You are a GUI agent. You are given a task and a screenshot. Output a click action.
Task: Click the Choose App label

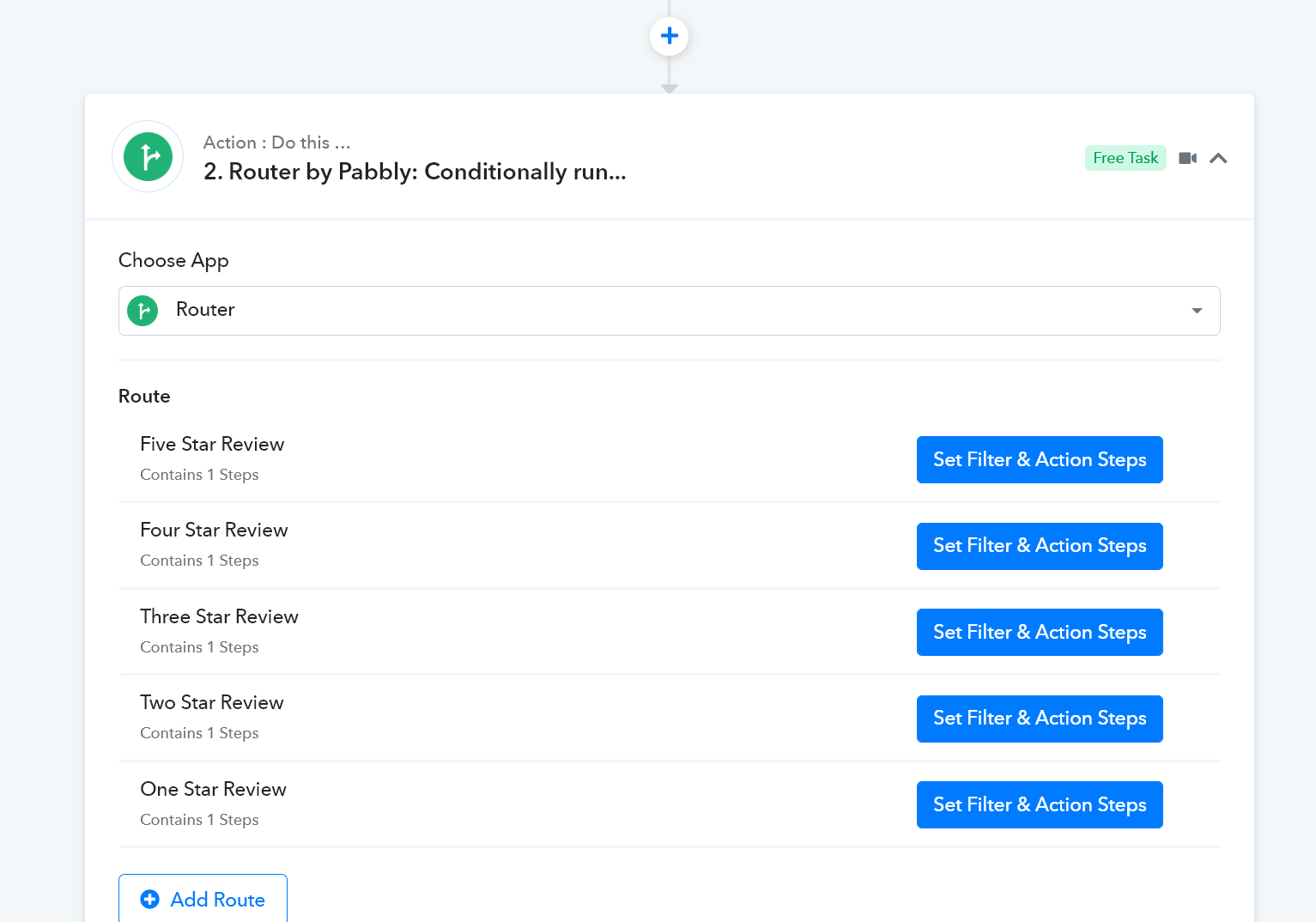click(173, 261)
